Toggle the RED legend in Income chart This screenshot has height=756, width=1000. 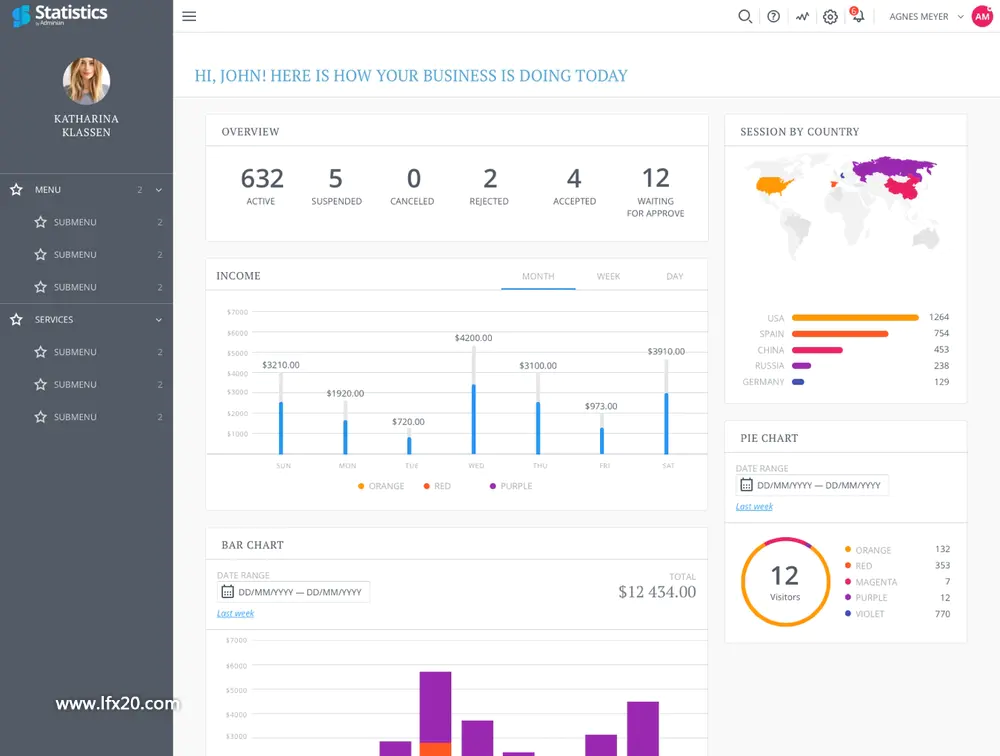[437, 486]
